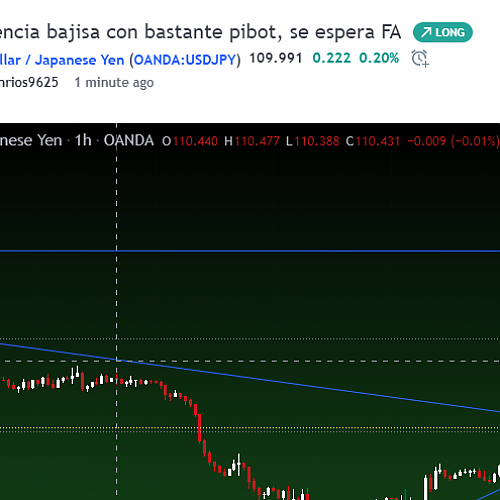Click the idea title mentioning 'bastante pibot'
This screenshot has height=500, width=500.
point(200,32)
